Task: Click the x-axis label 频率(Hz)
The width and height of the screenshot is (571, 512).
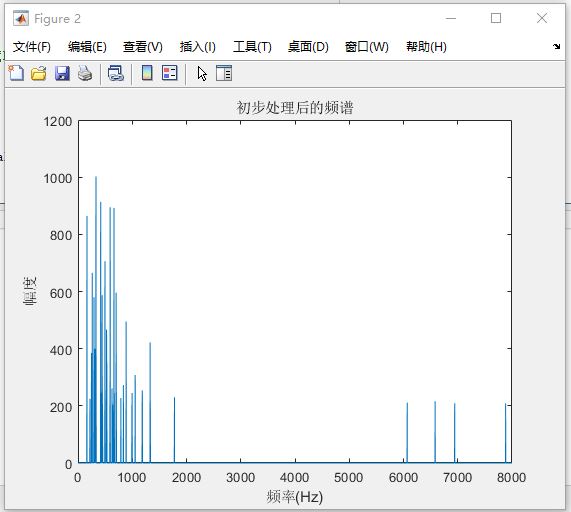Action: click(295, 497)
